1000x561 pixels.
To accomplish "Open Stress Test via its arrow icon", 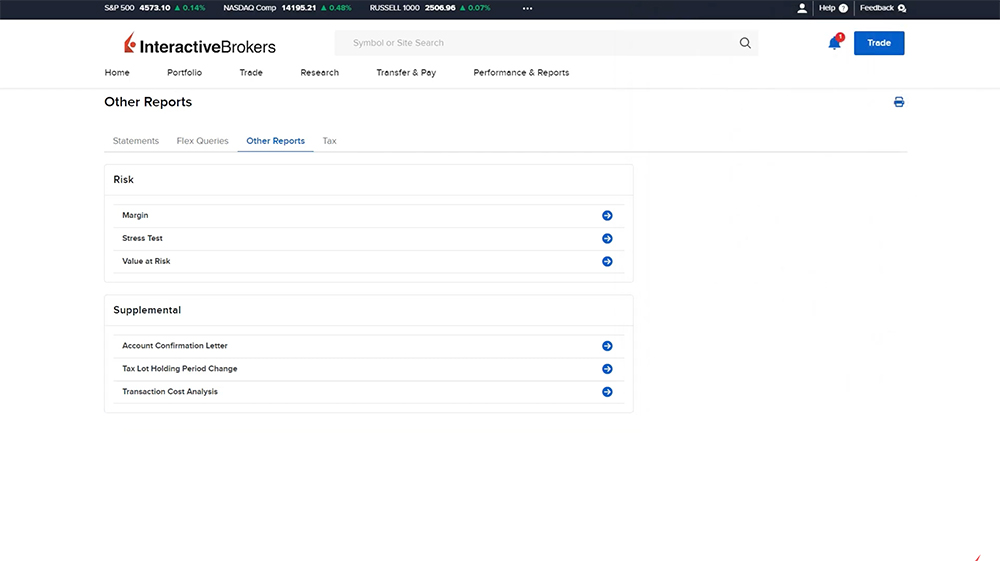I will click(607, 239).
